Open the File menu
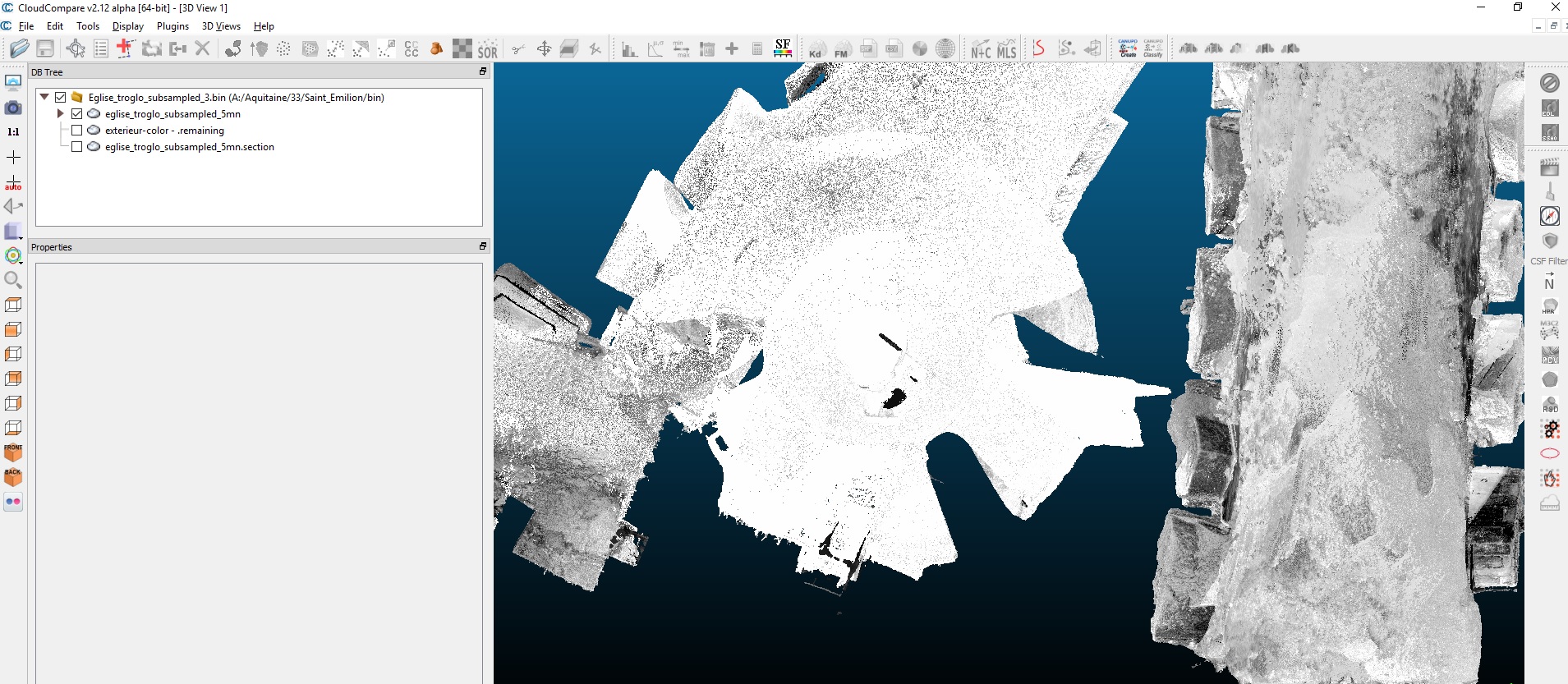 (26, 26)
